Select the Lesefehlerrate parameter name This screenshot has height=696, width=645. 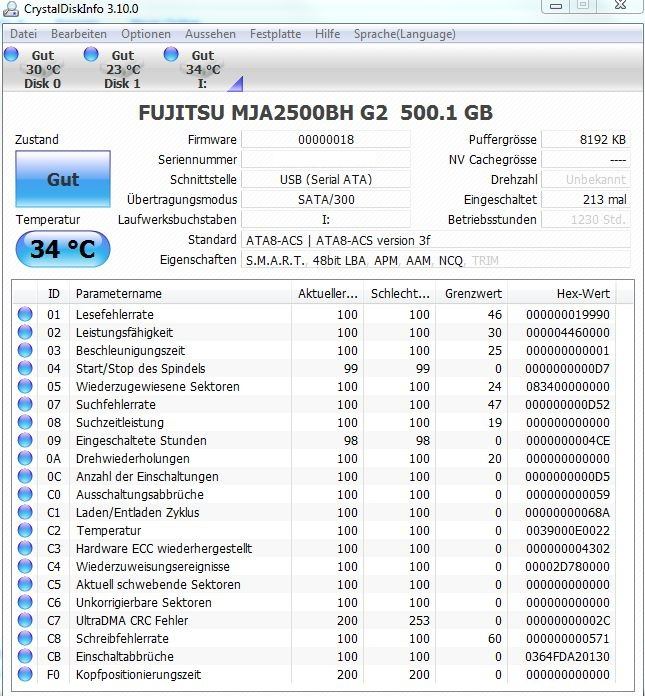pyautogui.click(x=115, y=315)
